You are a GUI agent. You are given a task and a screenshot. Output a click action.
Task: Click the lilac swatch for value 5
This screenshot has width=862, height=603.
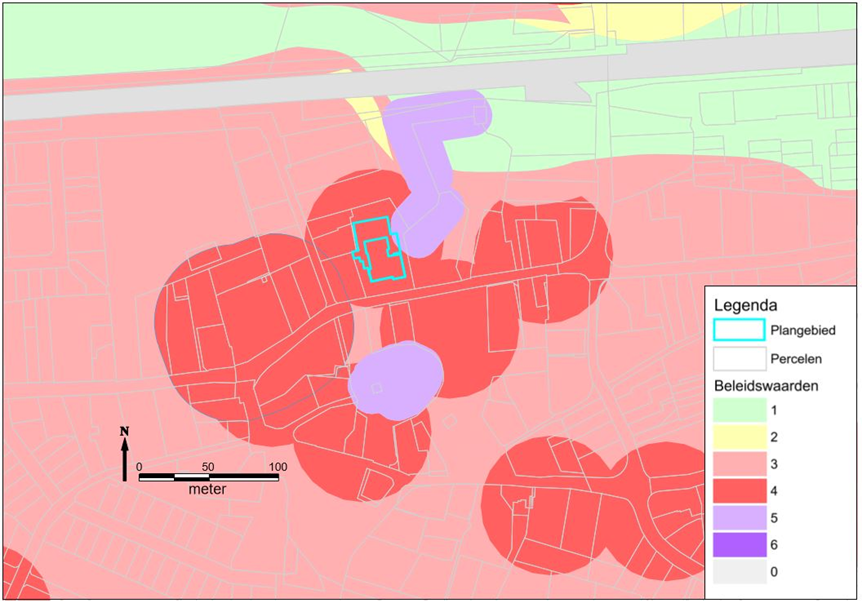tap(739, 518)
